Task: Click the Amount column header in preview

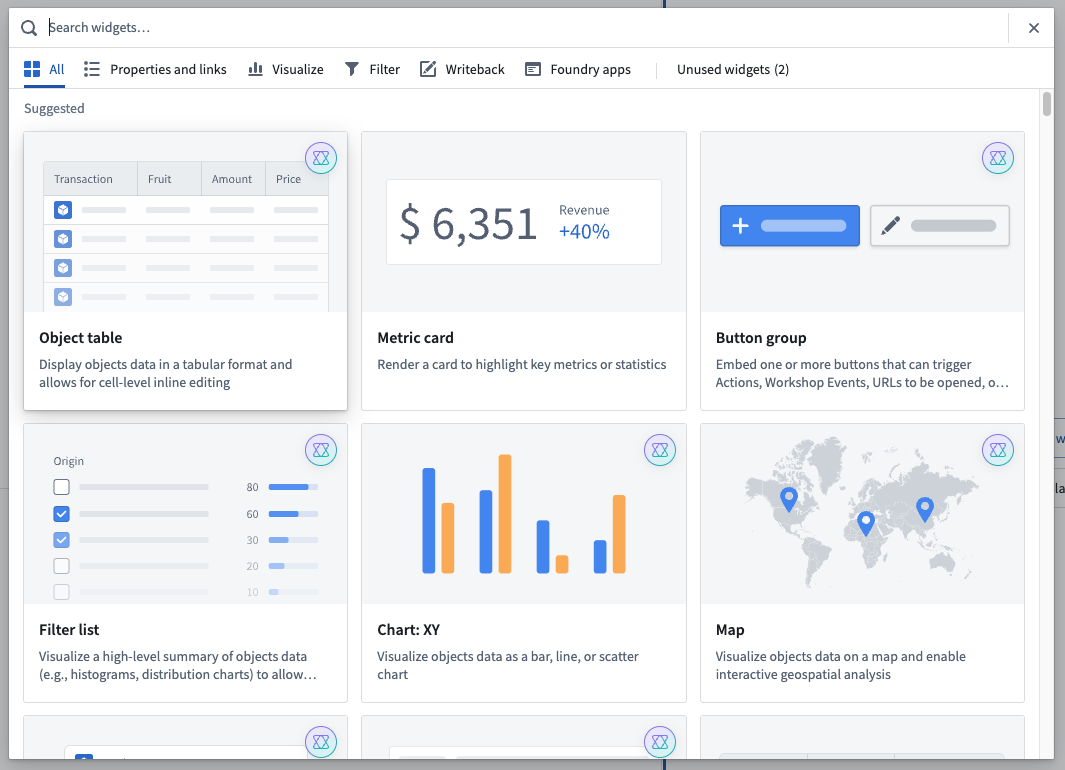Action: coord(232,179)
